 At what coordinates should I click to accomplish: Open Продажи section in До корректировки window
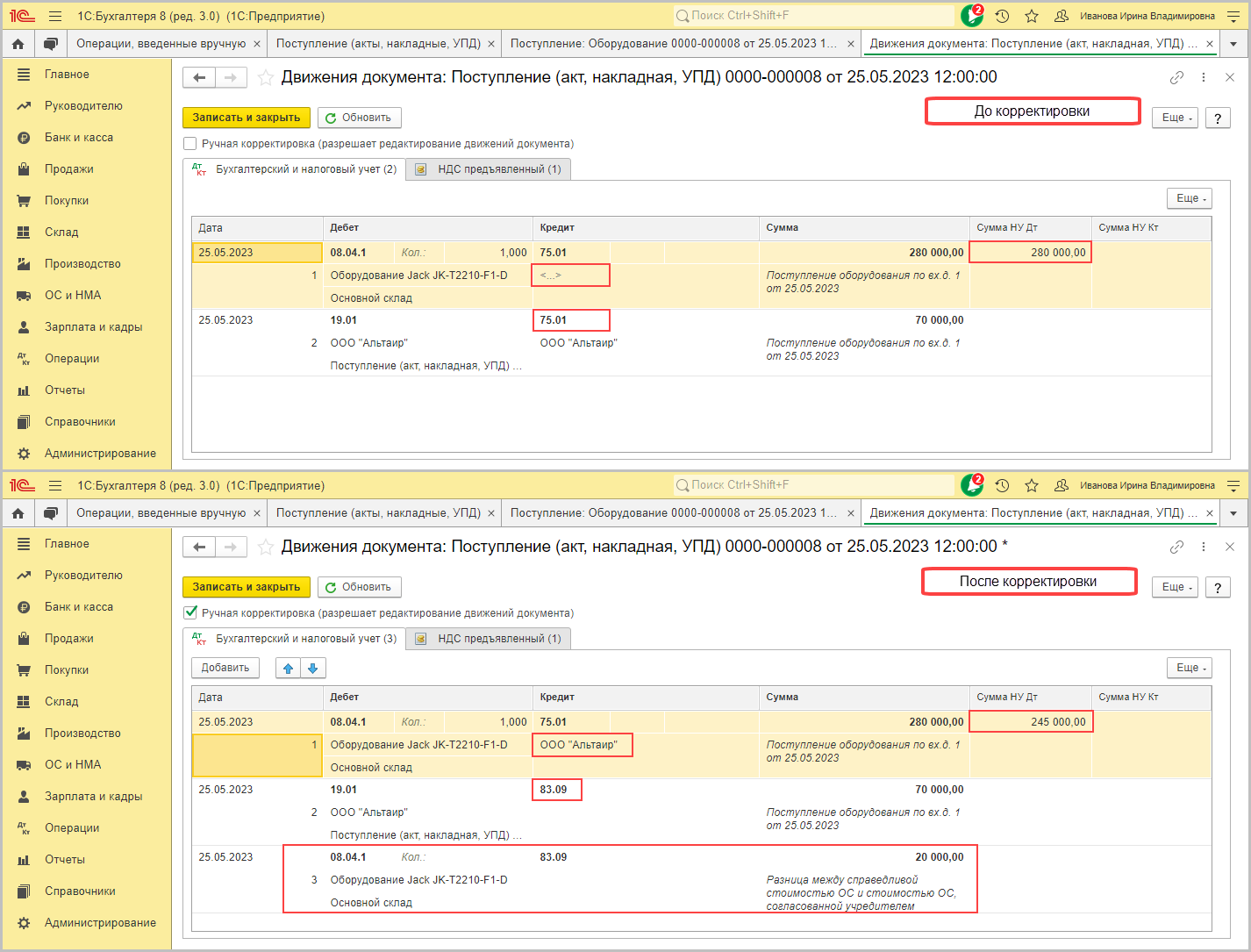coord(68,169)
